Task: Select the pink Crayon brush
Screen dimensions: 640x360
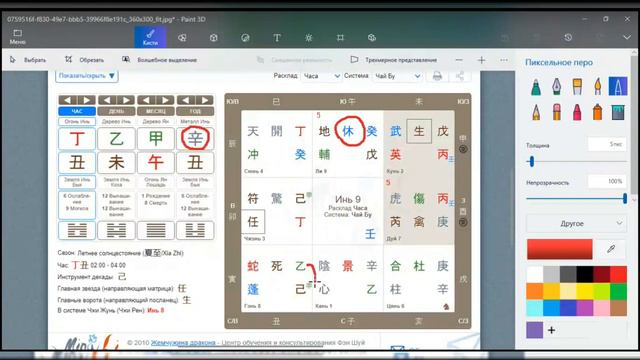Action: click(x=577, y=112)
